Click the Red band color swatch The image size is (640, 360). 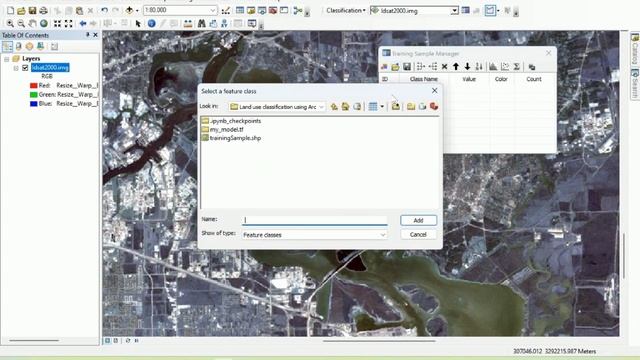34,86
